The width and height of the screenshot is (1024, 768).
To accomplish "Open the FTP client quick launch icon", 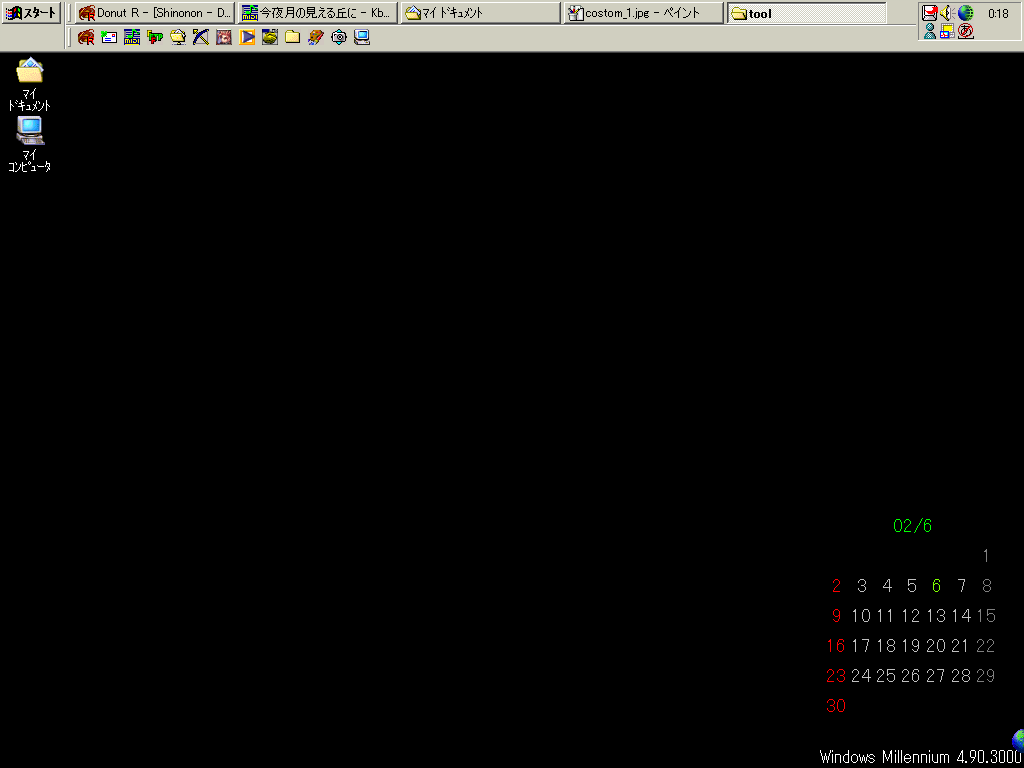I will 155,37.
